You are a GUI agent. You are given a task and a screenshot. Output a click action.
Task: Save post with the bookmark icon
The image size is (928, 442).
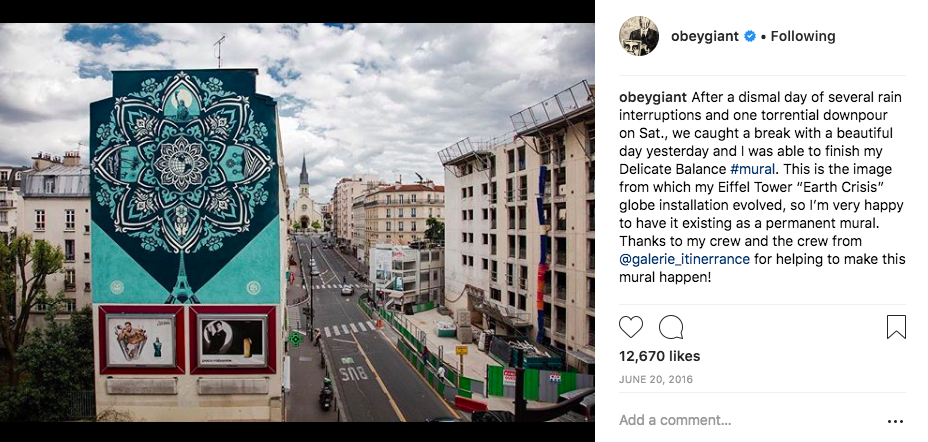click(896, 327)
